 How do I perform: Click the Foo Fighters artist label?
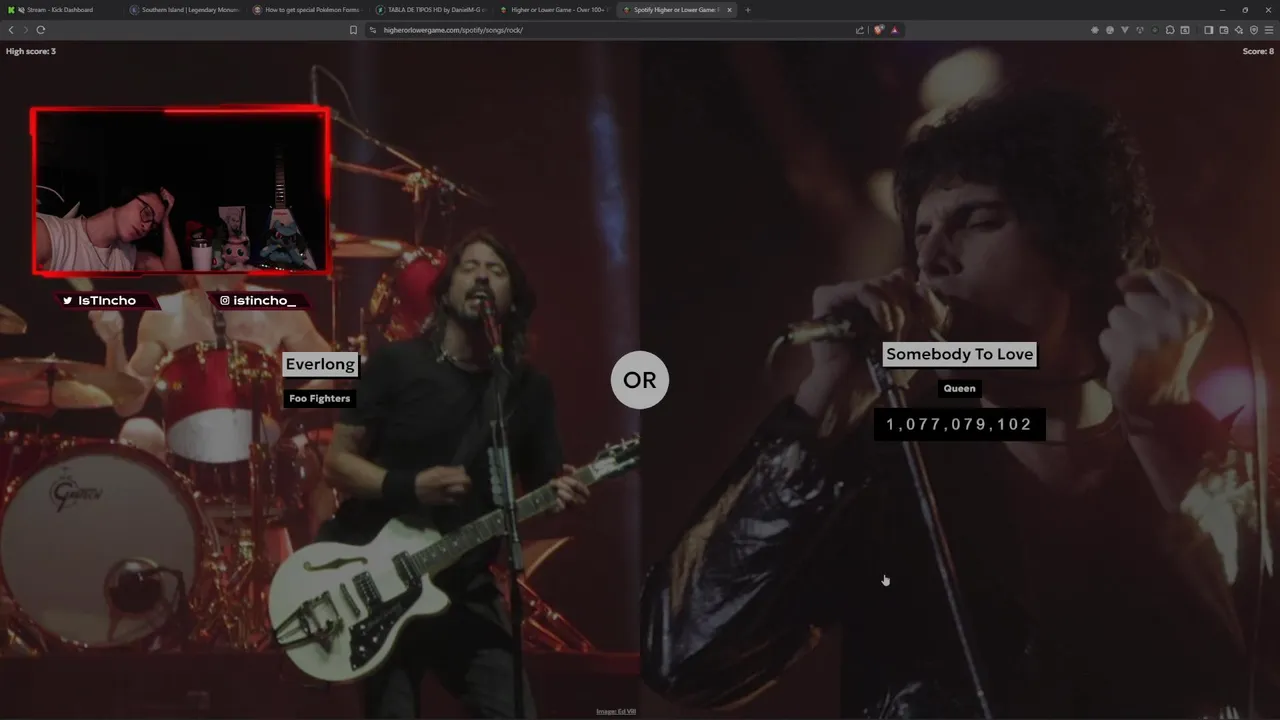point(320,398)
